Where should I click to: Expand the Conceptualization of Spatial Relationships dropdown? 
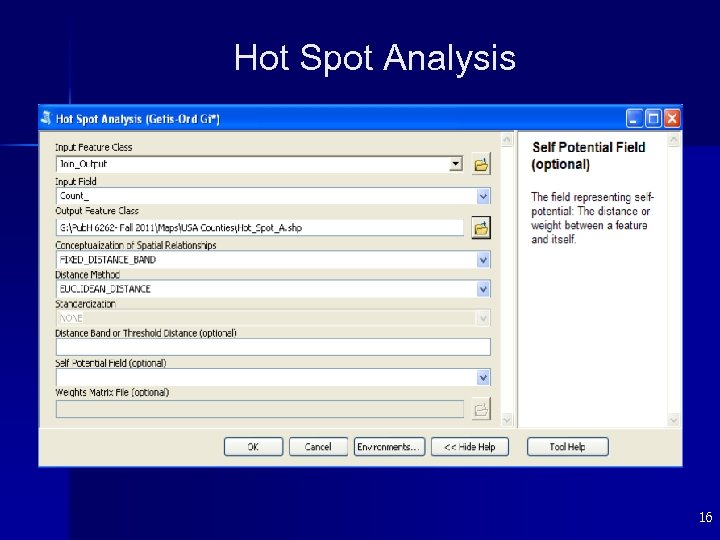click(x=483, y=260)
